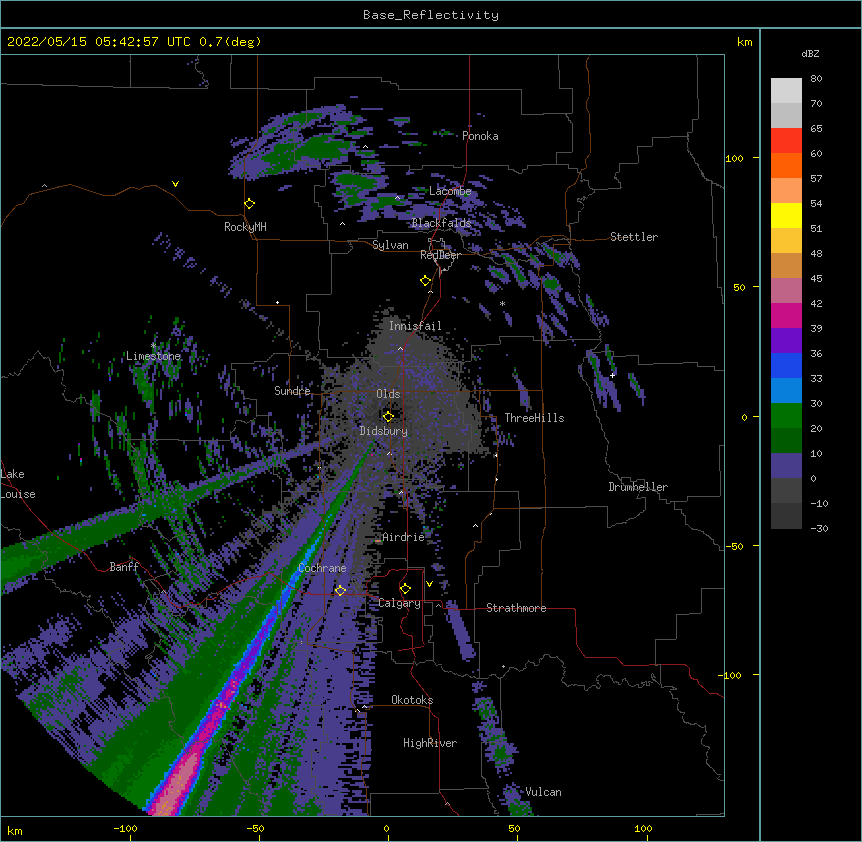Click the Limestone label
Screen dimensions: 862x842
pyautogui.click(x=153, y=356)
